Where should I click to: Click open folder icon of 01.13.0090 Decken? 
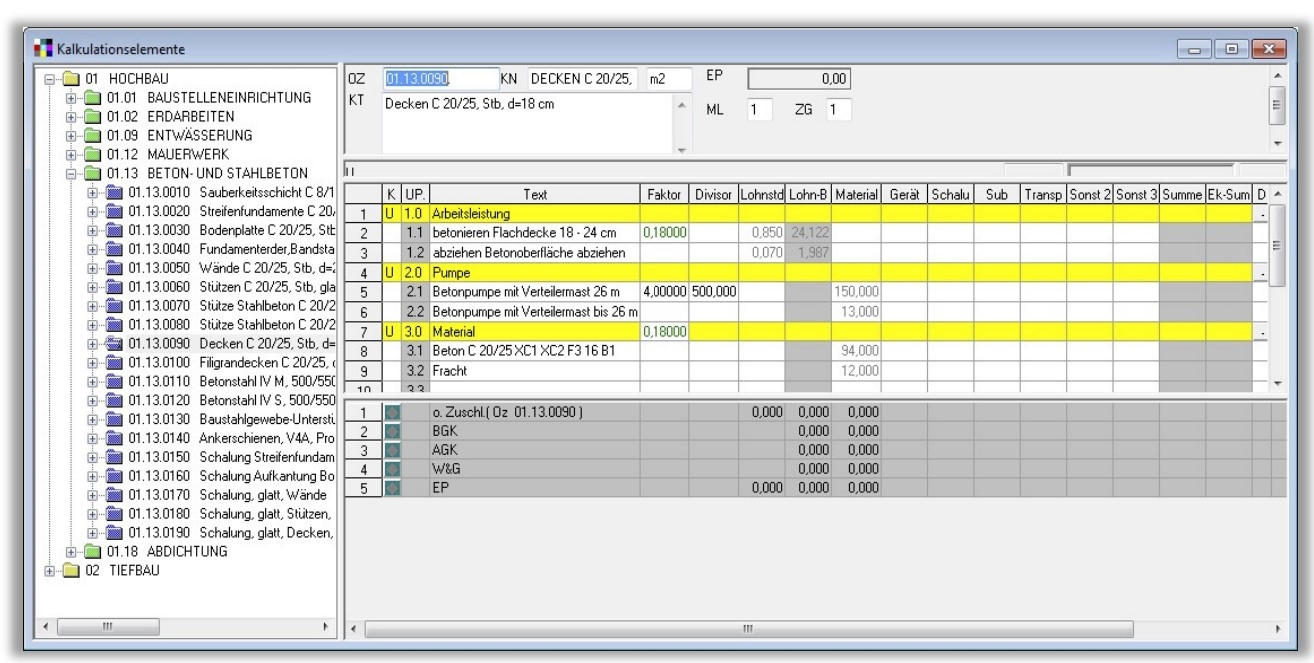point(113,343)
